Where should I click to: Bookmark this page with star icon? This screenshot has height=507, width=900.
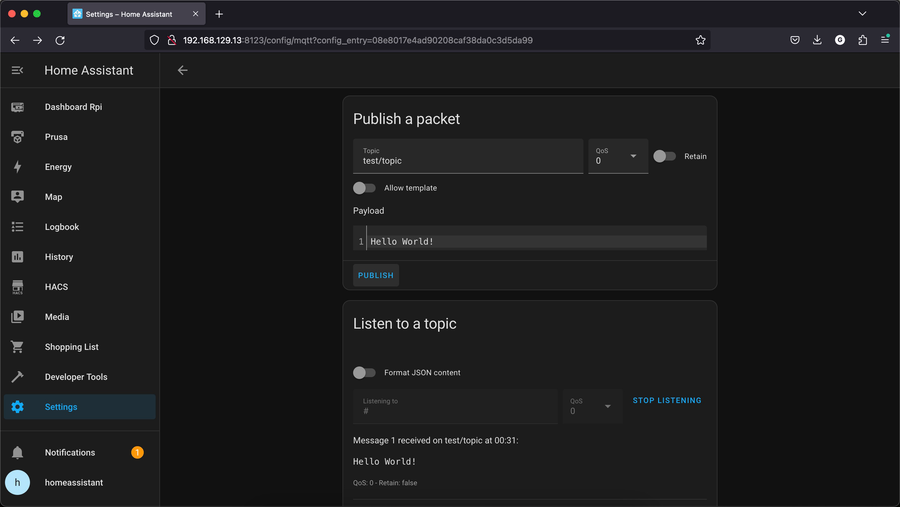click(700, 40)
